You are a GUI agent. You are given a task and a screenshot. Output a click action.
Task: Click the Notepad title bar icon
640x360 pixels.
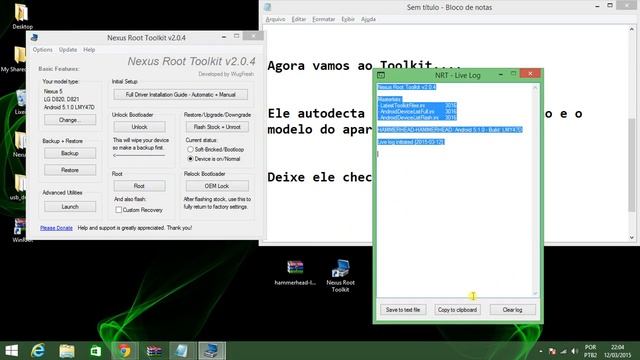click(268, 7)
